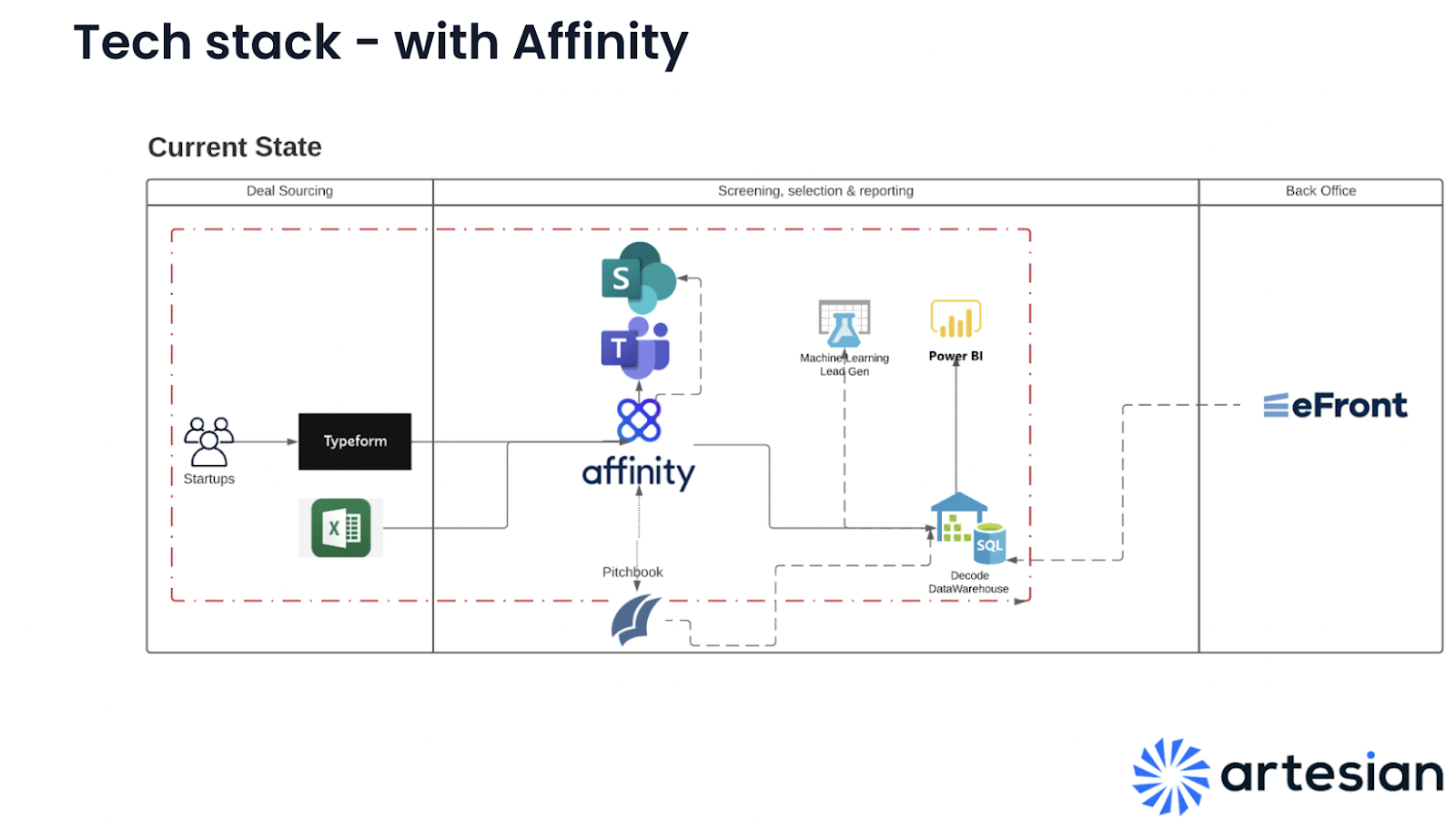Click the artesian starburst logo
The image size is (1456, 831).
pos(1171,775)
